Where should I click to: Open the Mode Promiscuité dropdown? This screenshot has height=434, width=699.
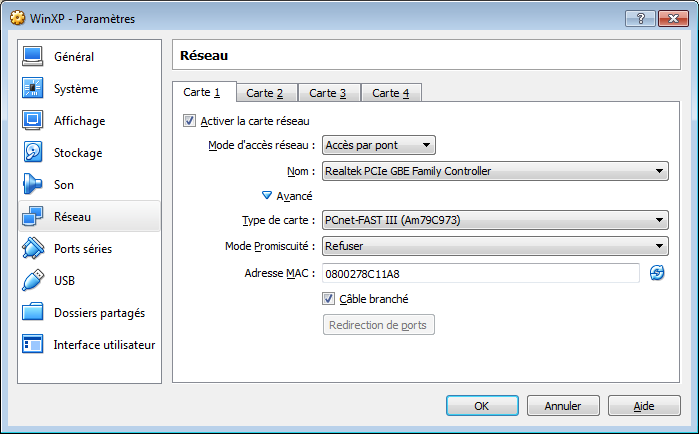[x=495, y=246]
